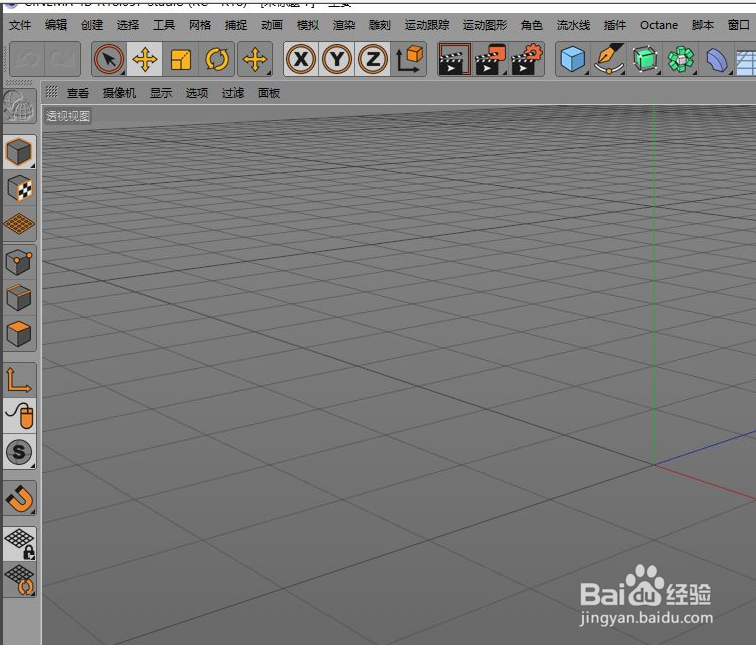
Task: Click the viewport grip handle icon
Action: [52, 92]
